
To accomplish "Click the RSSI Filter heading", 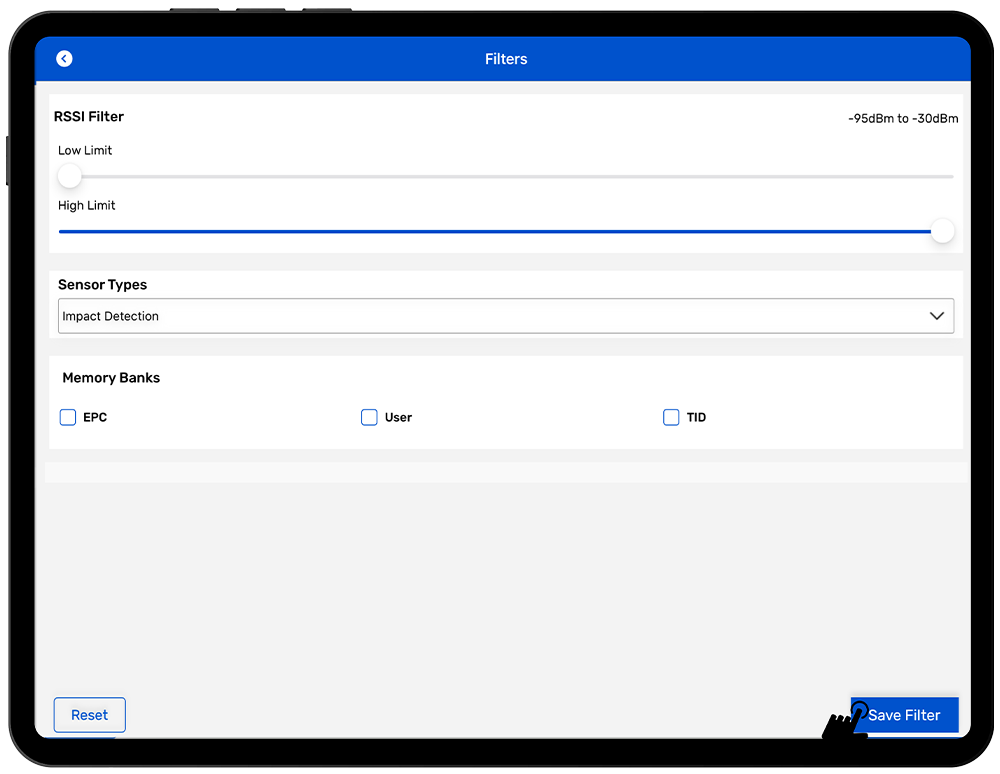I will tap(89, 116).
